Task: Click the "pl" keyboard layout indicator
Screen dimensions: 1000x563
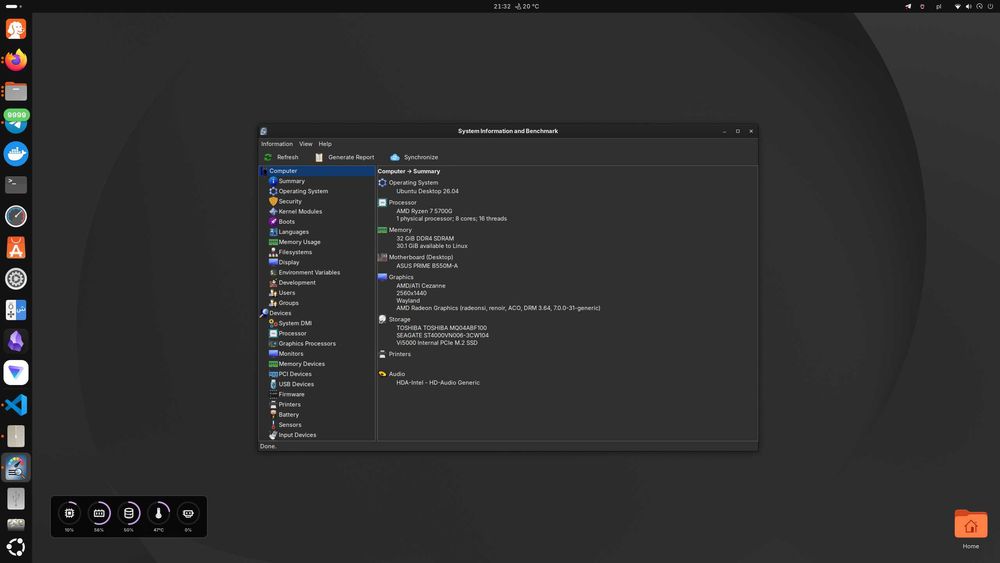Action: click(938, 6)
